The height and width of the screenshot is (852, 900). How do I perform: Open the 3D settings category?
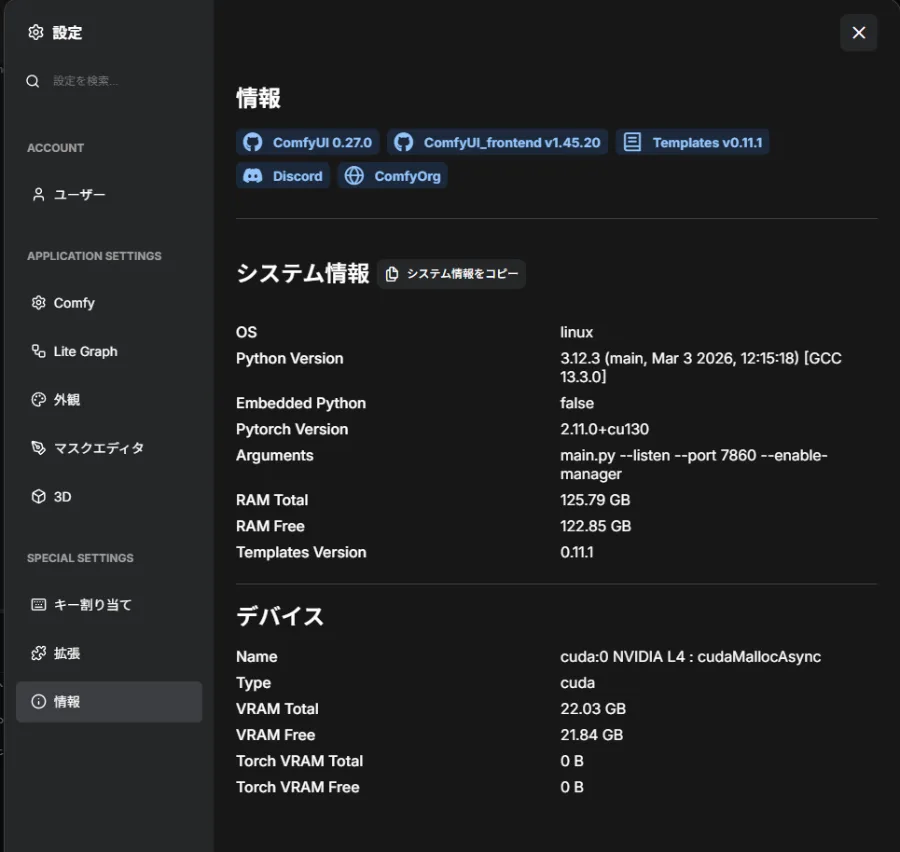tap(109, 497)
